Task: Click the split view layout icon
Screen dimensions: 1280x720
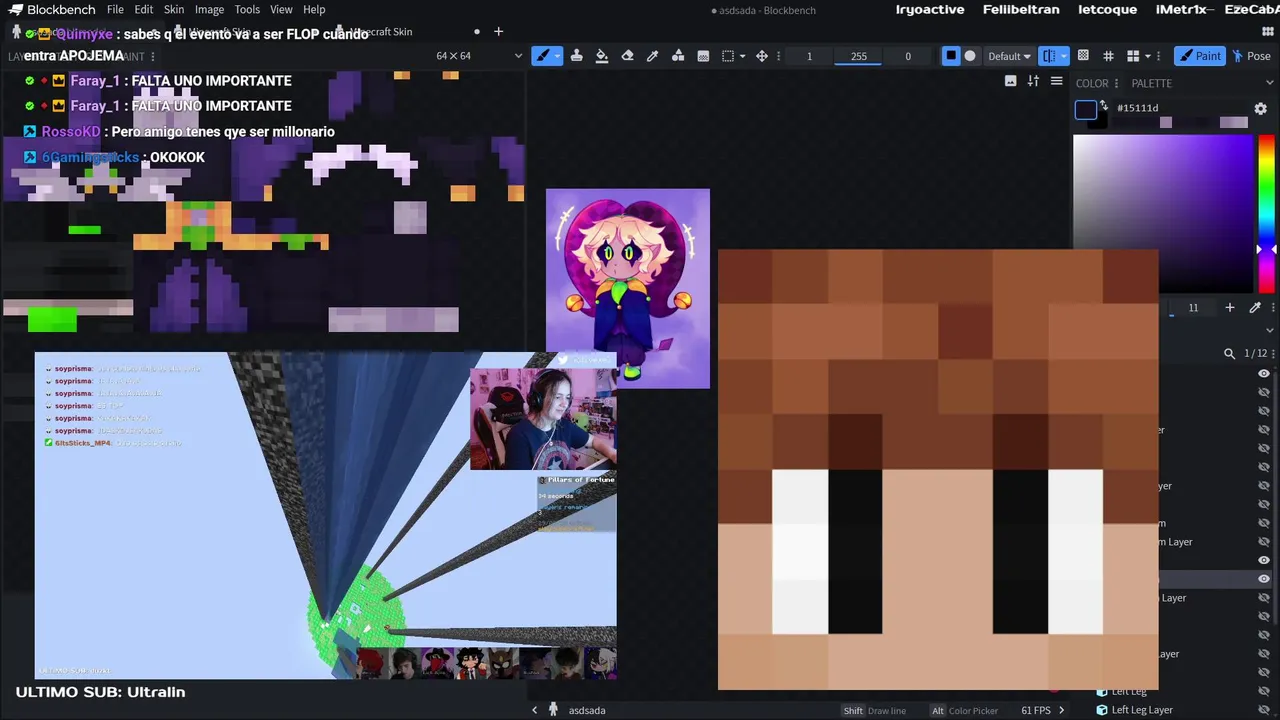Action: (1133, 56)
